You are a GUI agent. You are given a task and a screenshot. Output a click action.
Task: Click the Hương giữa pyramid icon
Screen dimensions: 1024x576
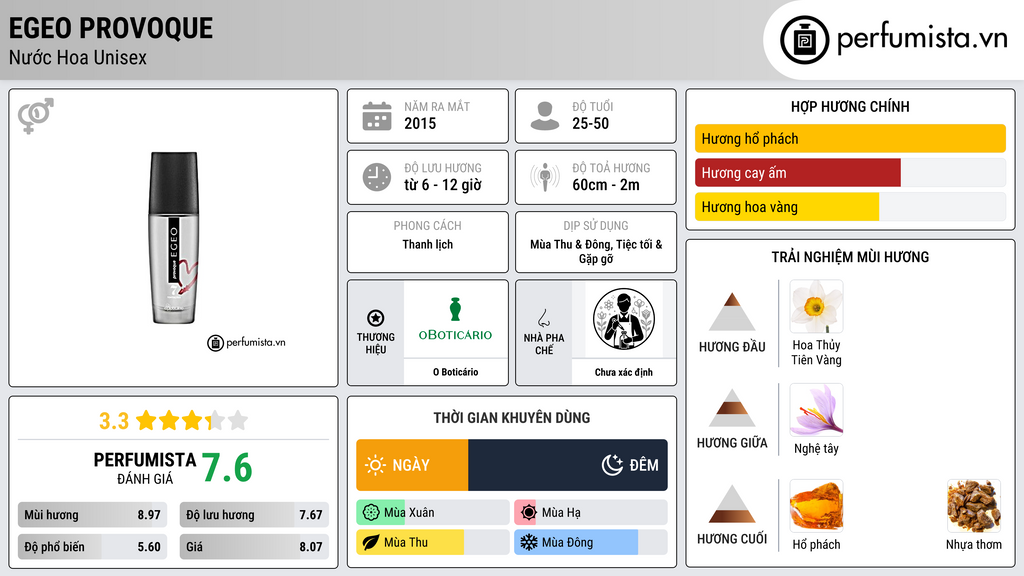point(732,408)
